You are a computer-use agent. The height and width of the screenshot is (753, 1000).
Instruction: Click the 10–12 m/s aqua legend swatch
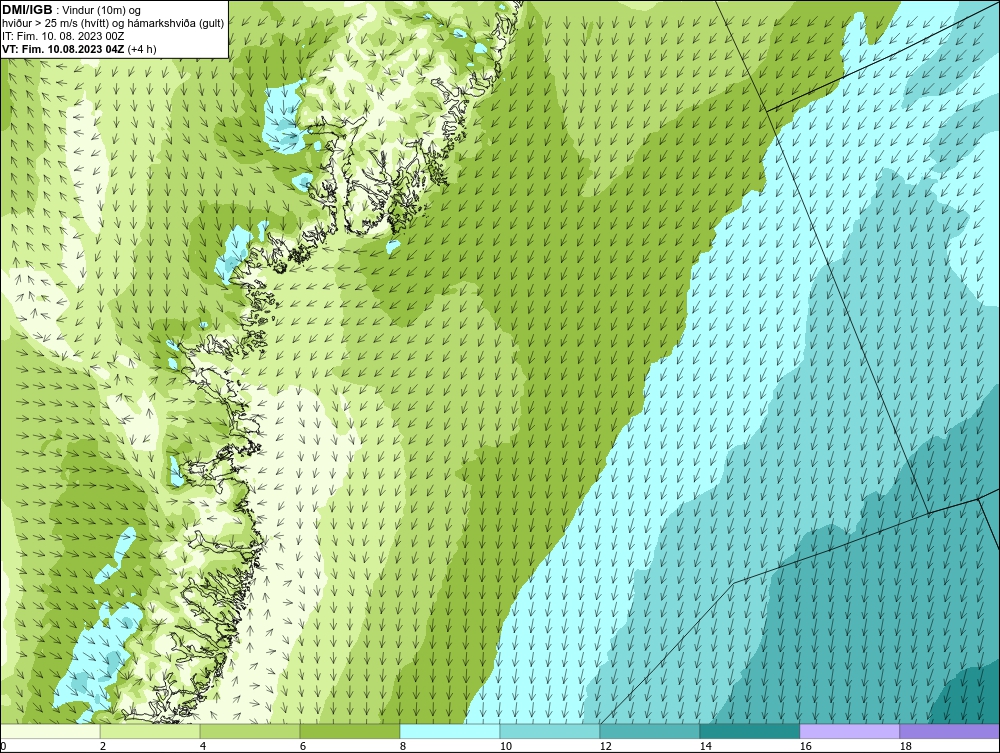[550, 731]
